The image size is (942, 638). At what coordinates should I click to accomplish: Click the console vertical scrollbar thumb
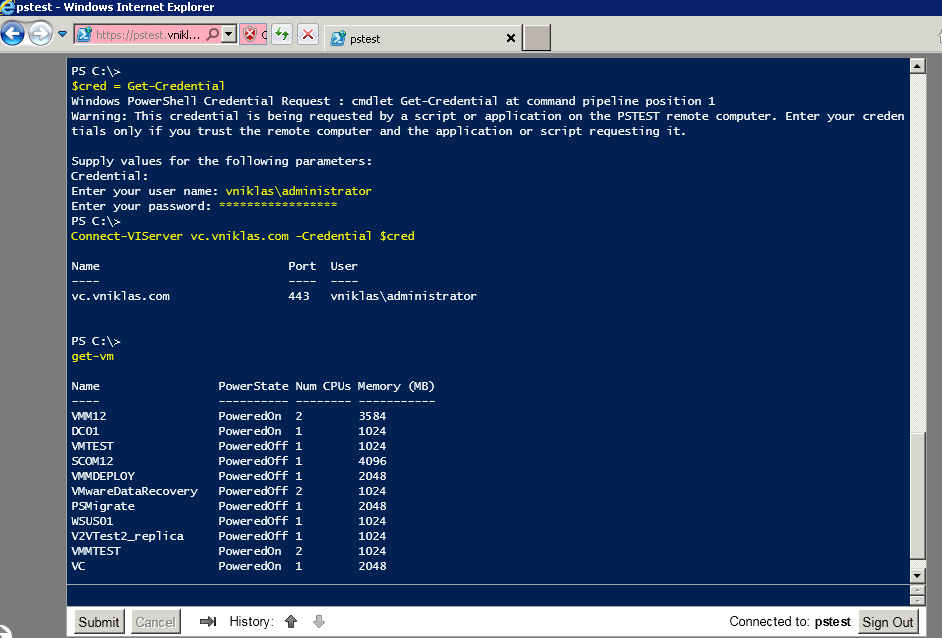pyautogui.click(x=917, y=496)
